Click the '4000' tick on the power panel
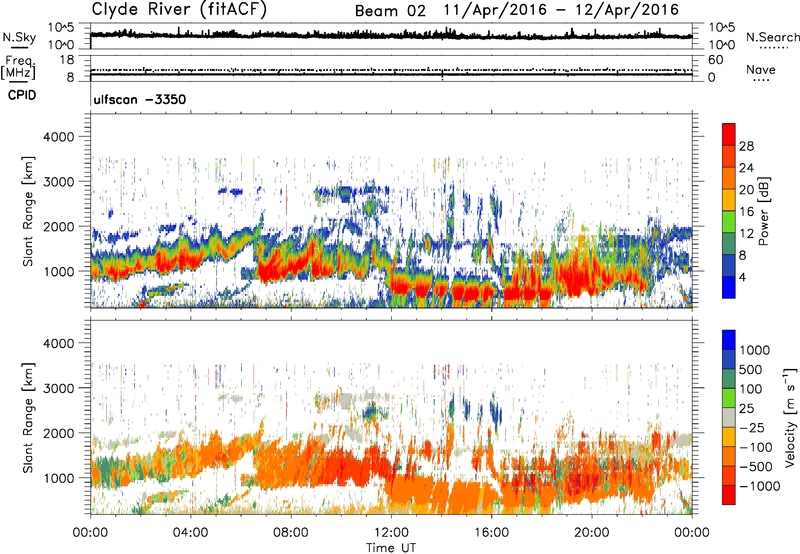 58,137
